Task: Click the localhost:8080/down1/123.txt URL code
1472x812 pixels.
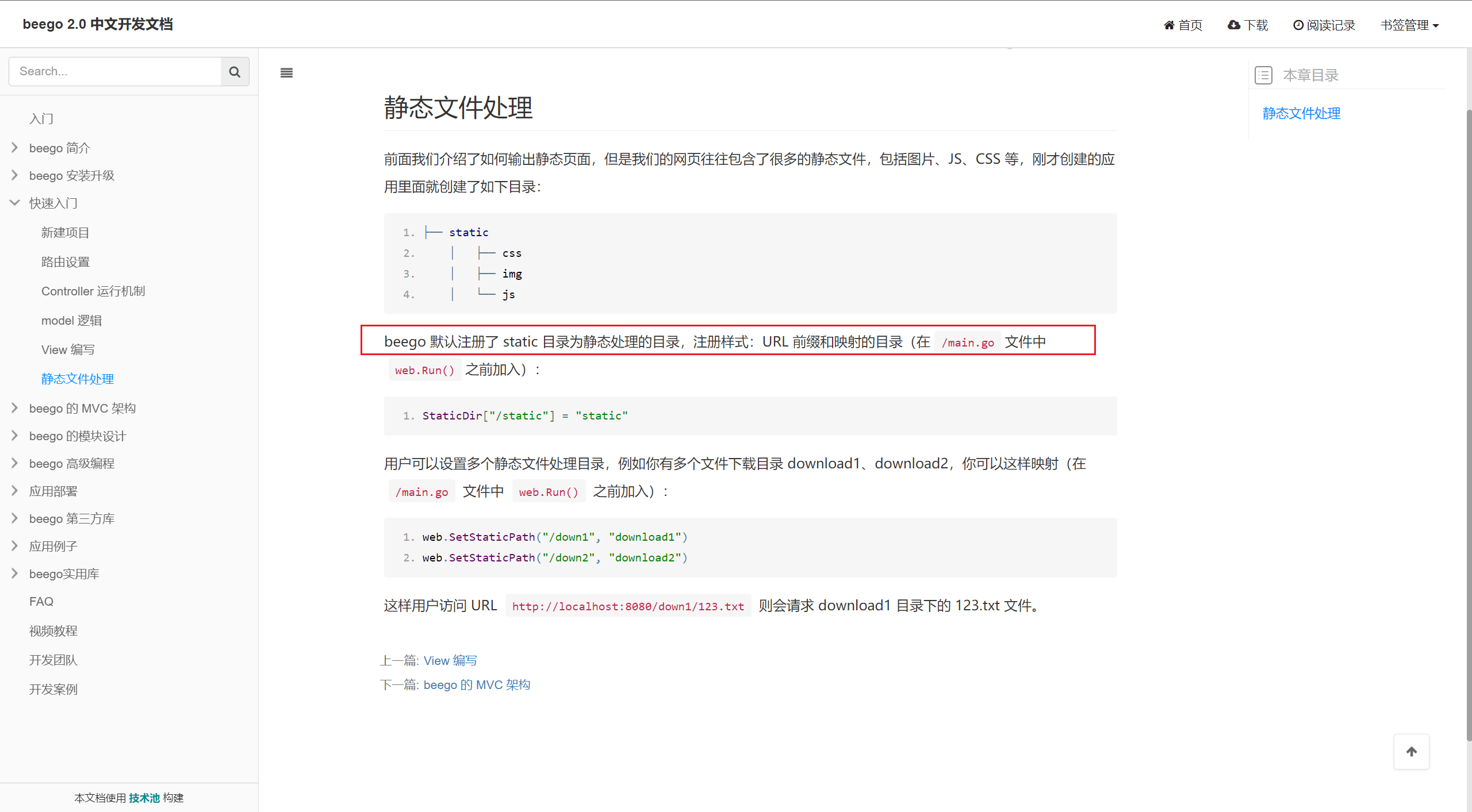Action: point(628,606)
